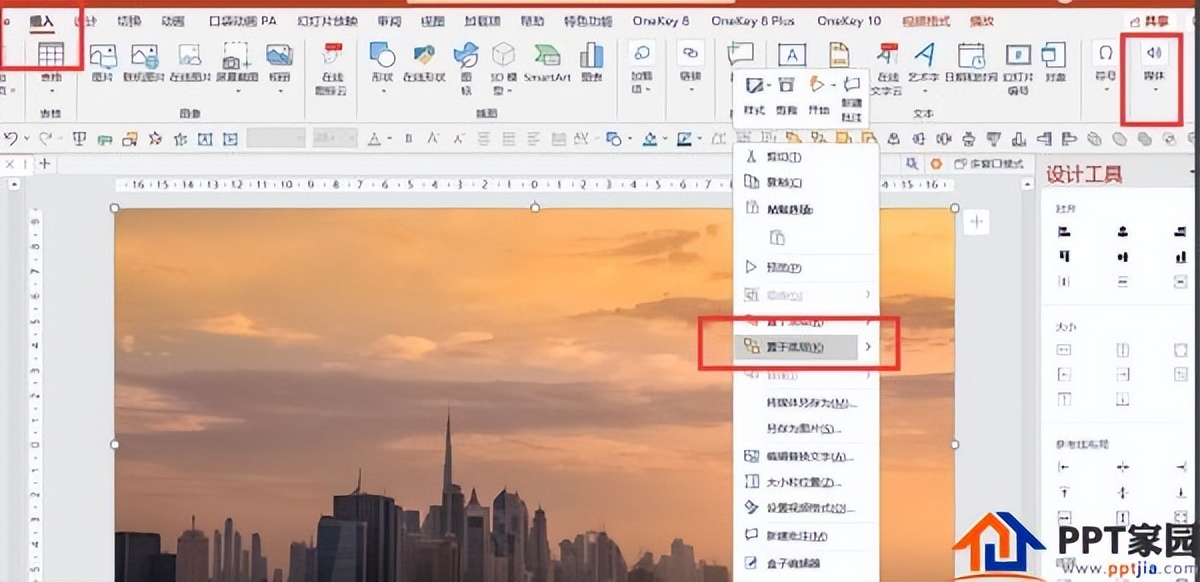Click the shape outline pen icon
Screen dimensions: 1200x582
tap(684, 138)
